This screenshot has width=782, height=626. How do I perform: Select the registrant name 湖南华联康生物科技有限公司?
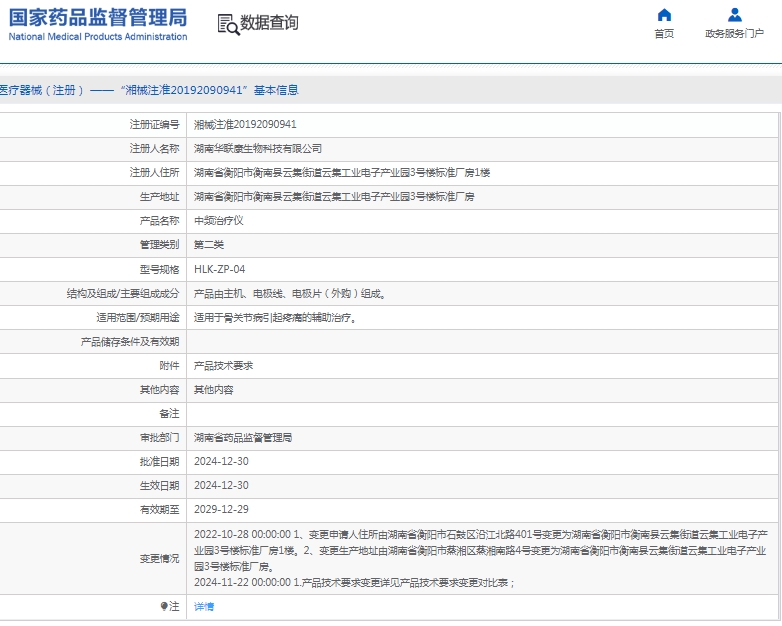point(257,149)
